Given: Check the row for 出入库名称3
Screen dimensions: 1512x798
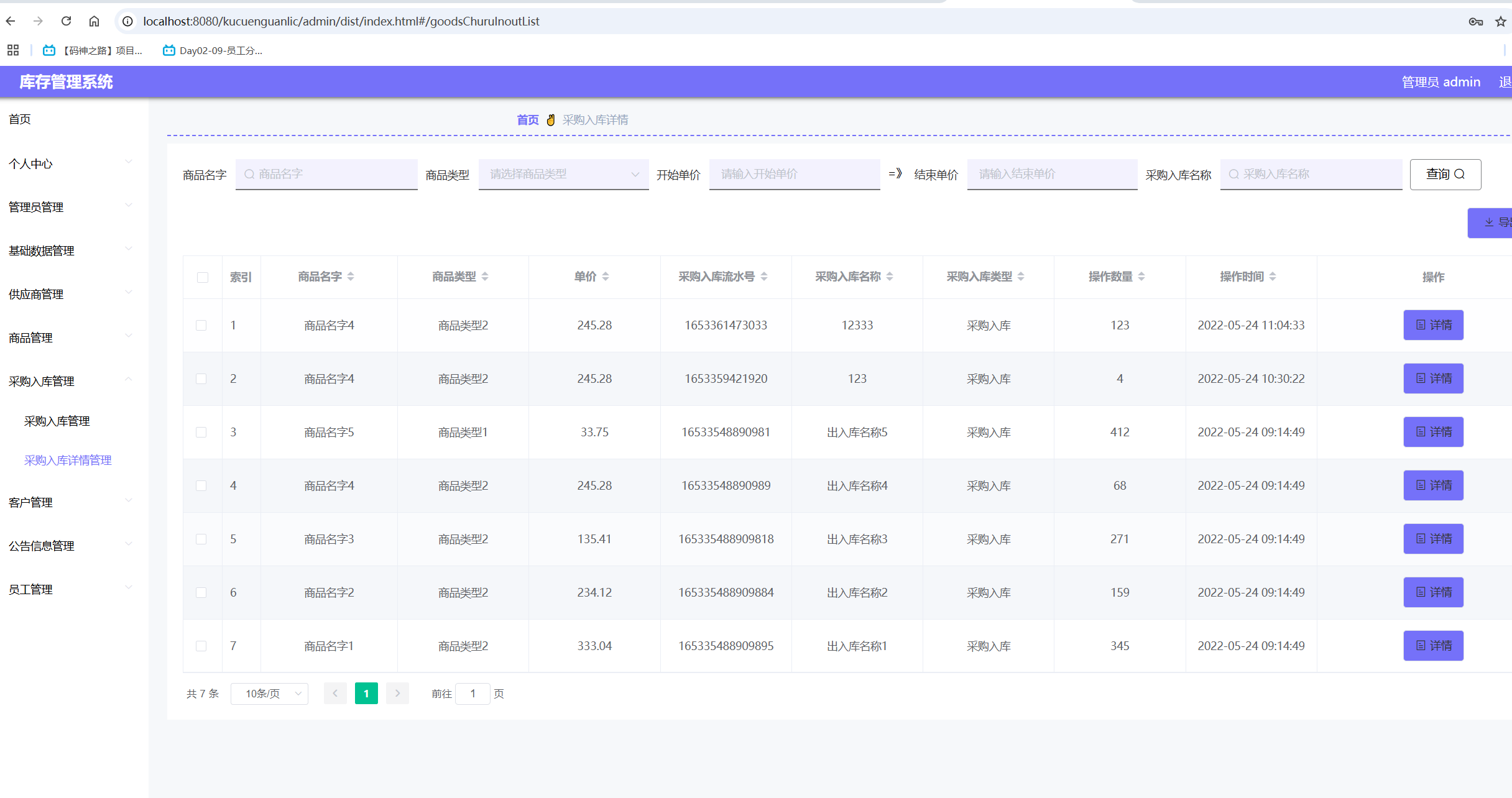Looking at the screenshot, I should (201, 539).
